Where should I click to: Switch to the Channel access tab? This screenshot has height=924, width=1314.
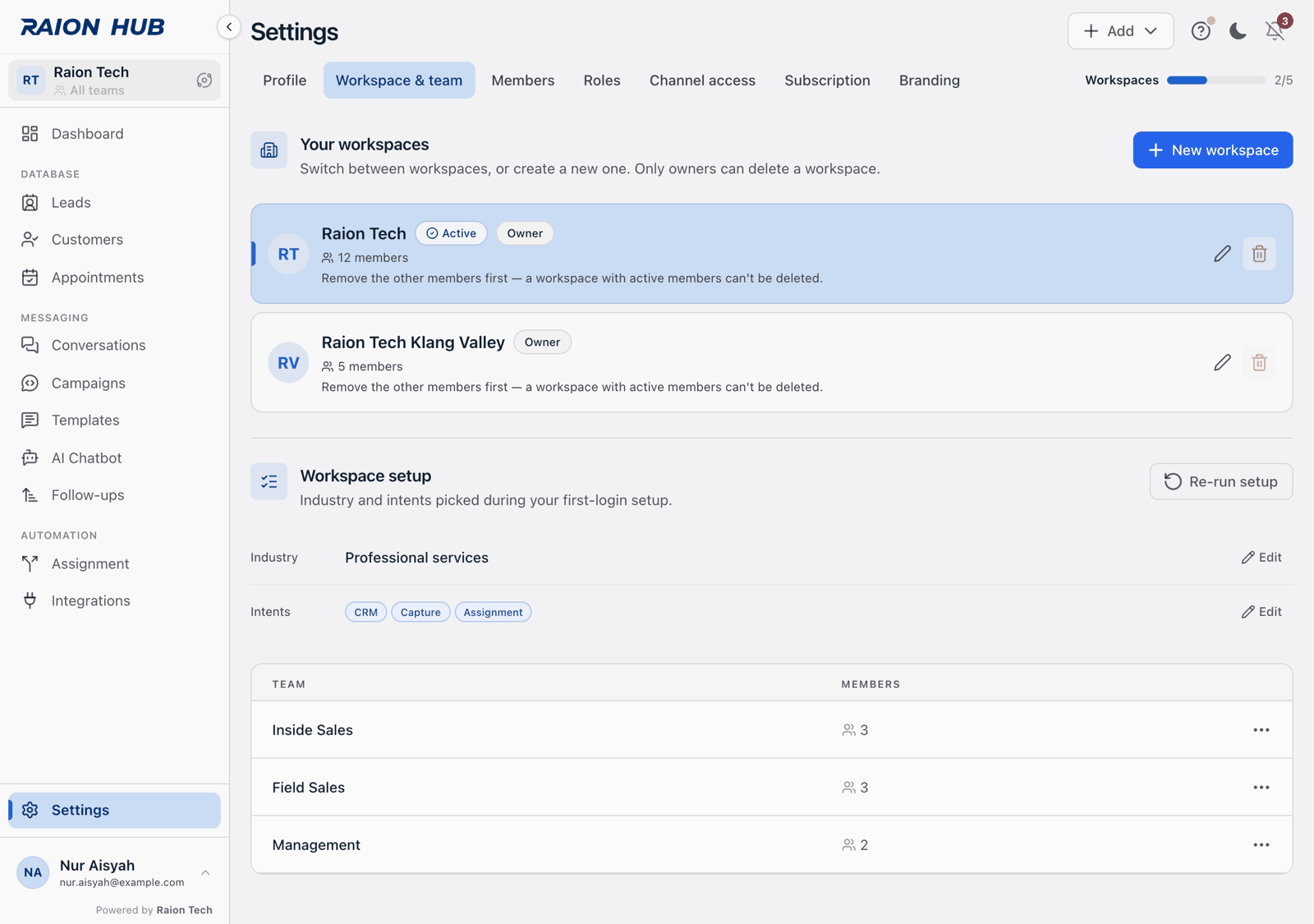pos(702,80)
